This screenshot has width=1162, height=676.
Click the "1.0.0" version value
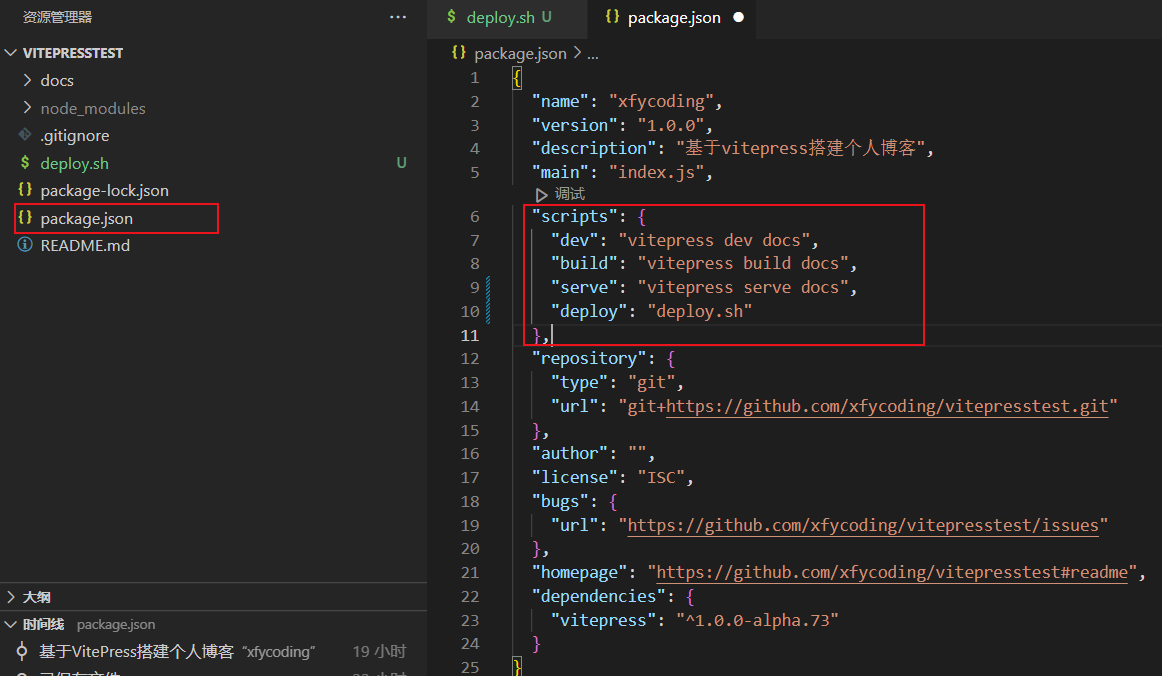[x=671, y=125]
